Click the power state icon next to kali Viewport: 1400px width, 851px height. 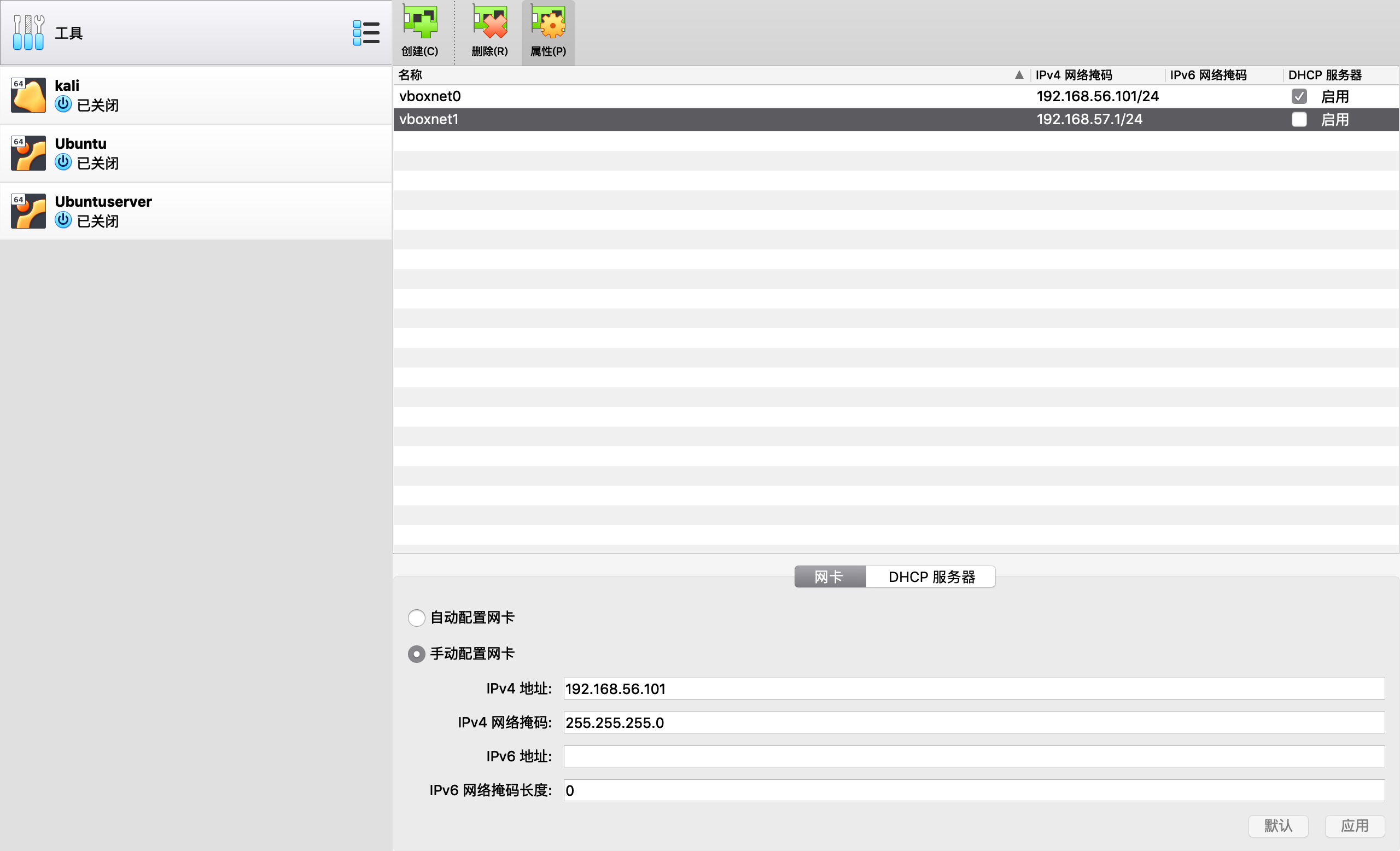pyautogui.click(x=63, y=104)
